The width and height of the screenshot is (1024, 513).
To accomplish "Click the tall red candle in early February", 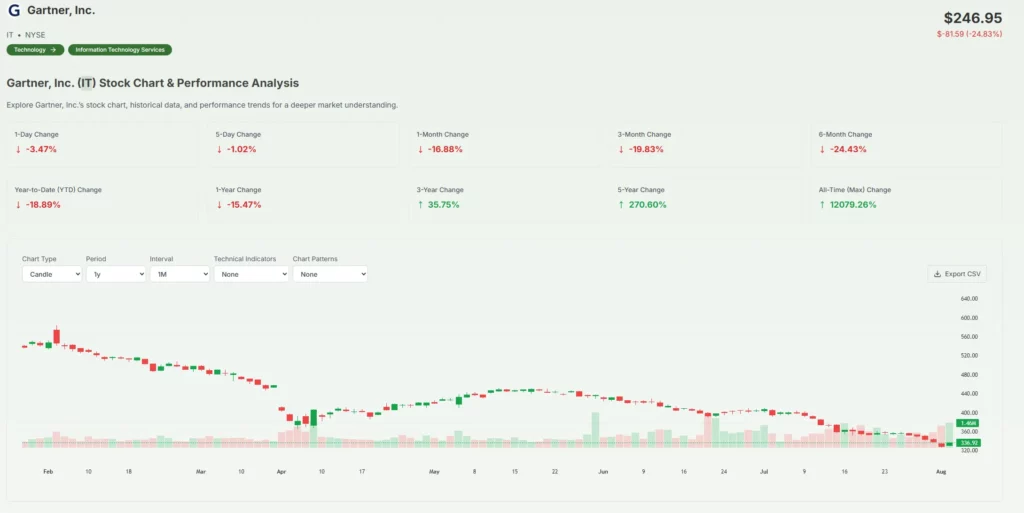I will [57, 336].
